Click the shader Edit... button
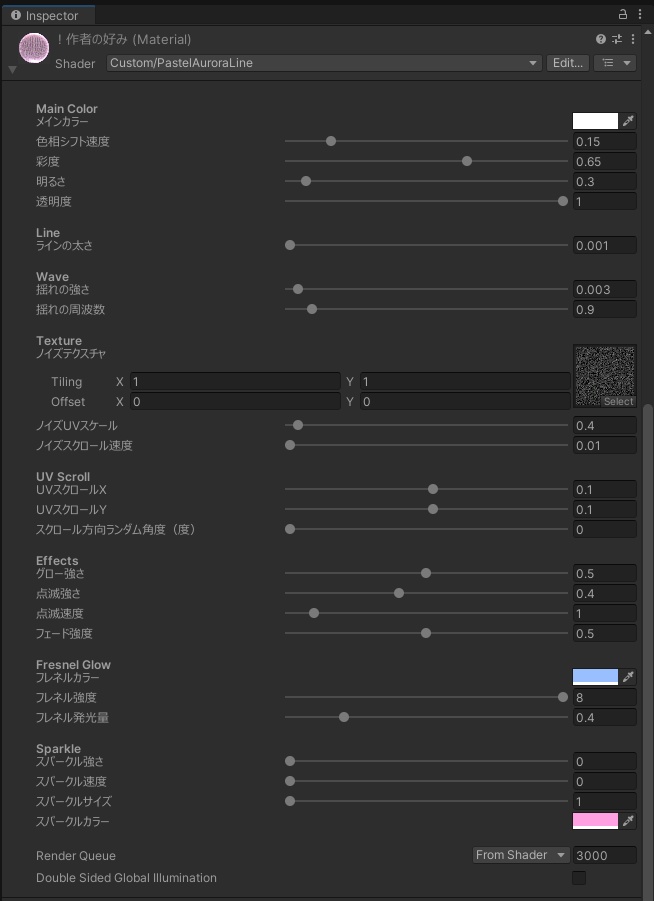 pyautogui.click(x=568, y=63)
